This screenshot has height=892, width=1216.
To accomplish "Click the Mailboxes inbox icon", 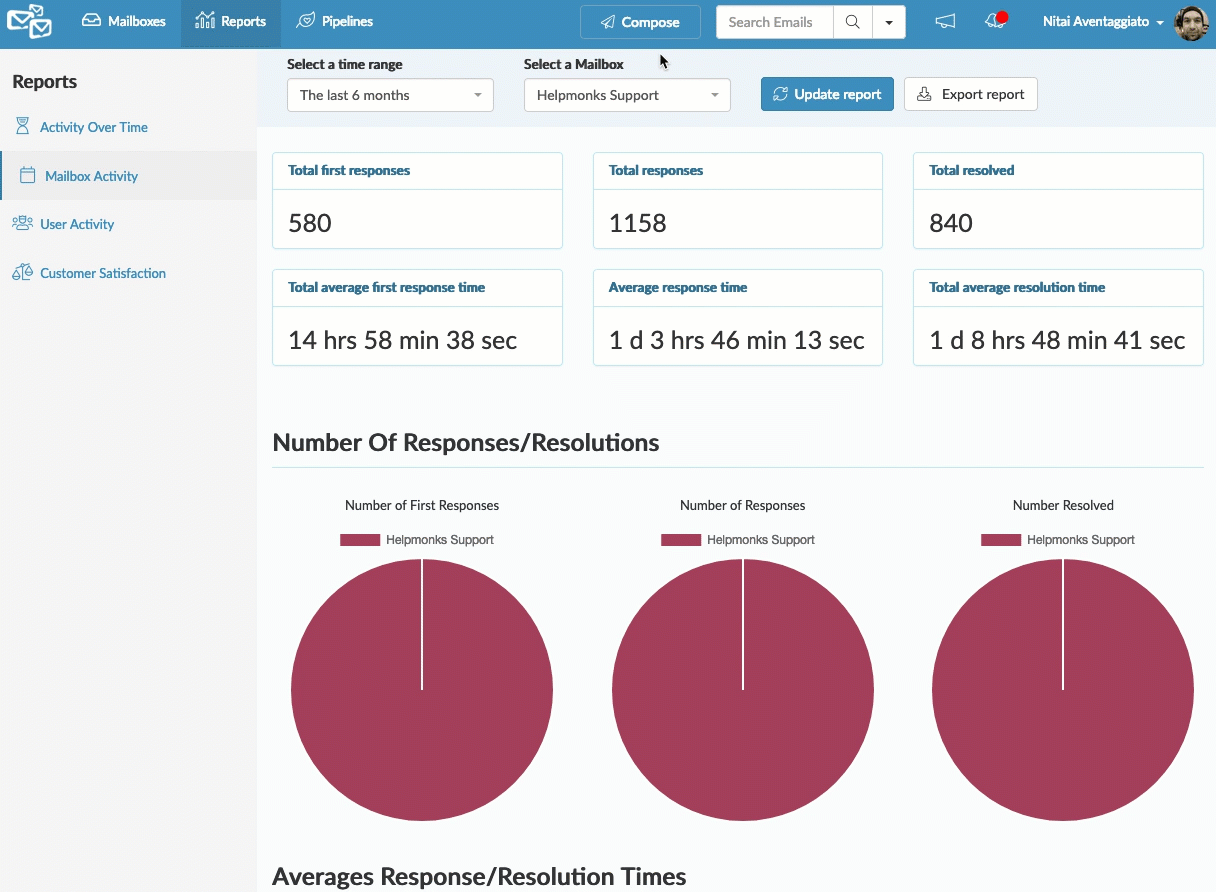I will click(x=92, y=21).
